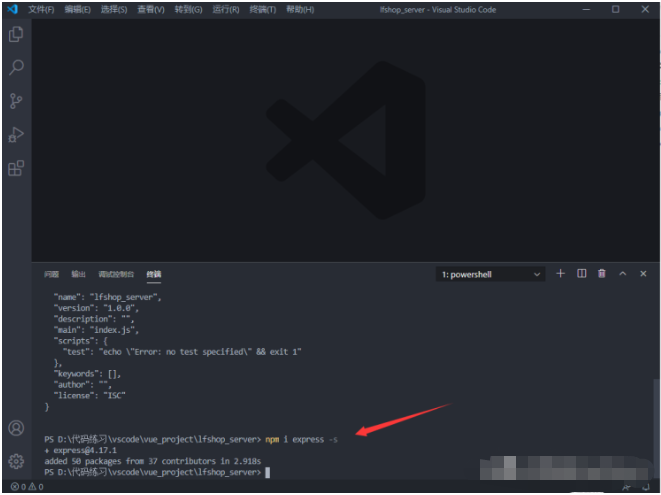The width and height of the screenshot is (661, 495).
Task: Click the "license": "ISC" line
Action: pyautogui.click(x=89, y=395)
